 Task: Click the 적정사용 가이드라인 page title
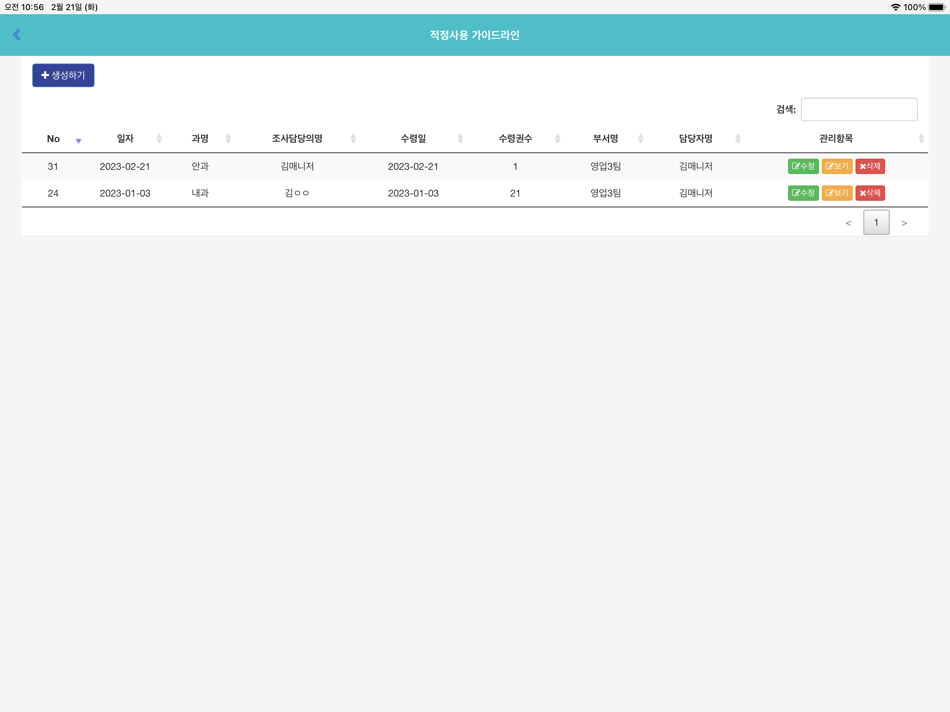[474, 35]
